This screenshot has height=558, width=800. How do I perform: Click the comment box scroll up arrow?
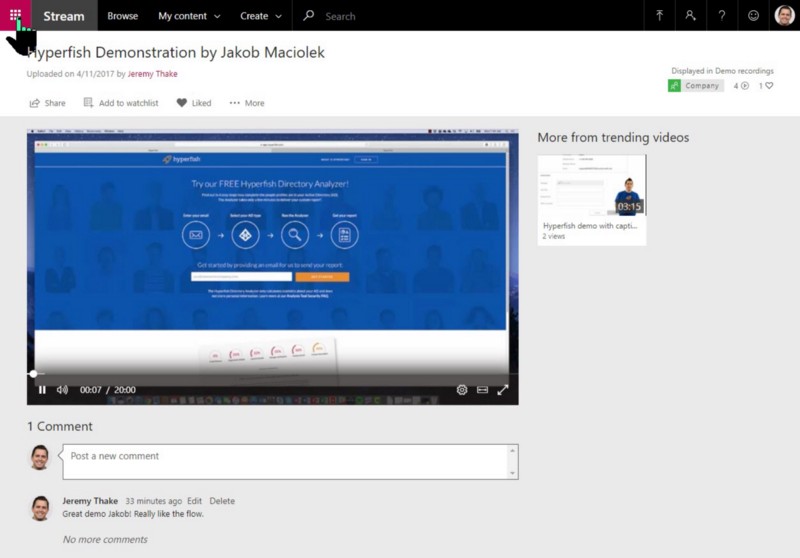tap(512, 450)
